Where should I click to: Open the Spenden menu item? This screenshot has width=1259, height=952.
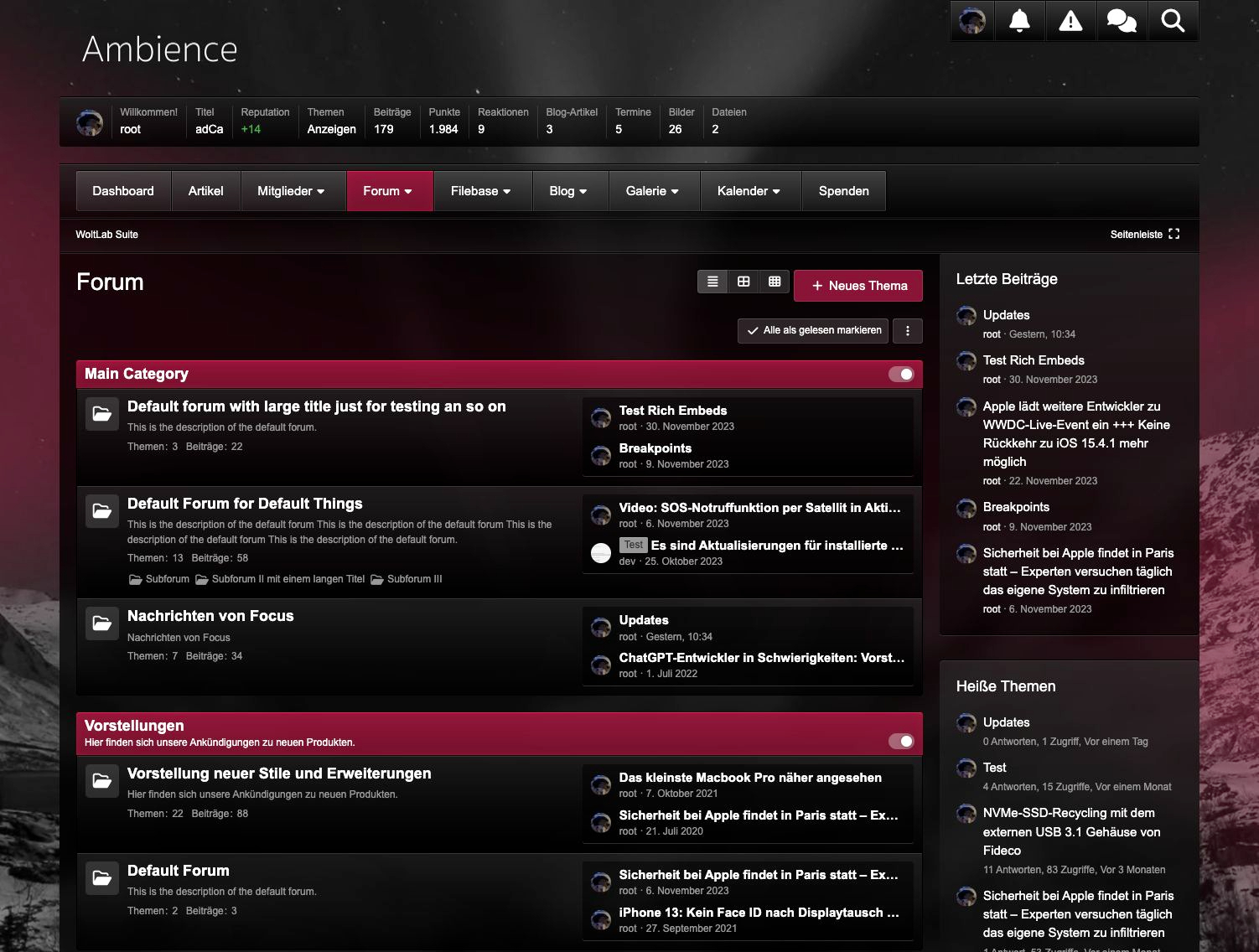point(843,191)
